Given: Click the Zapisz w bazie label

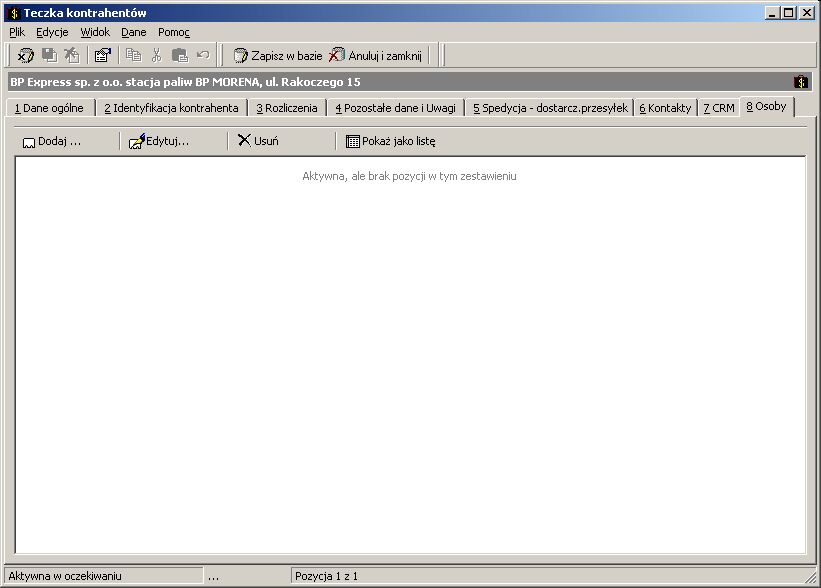Looking at the screenshot, I should pyautogui.click(x=286, y=56).
